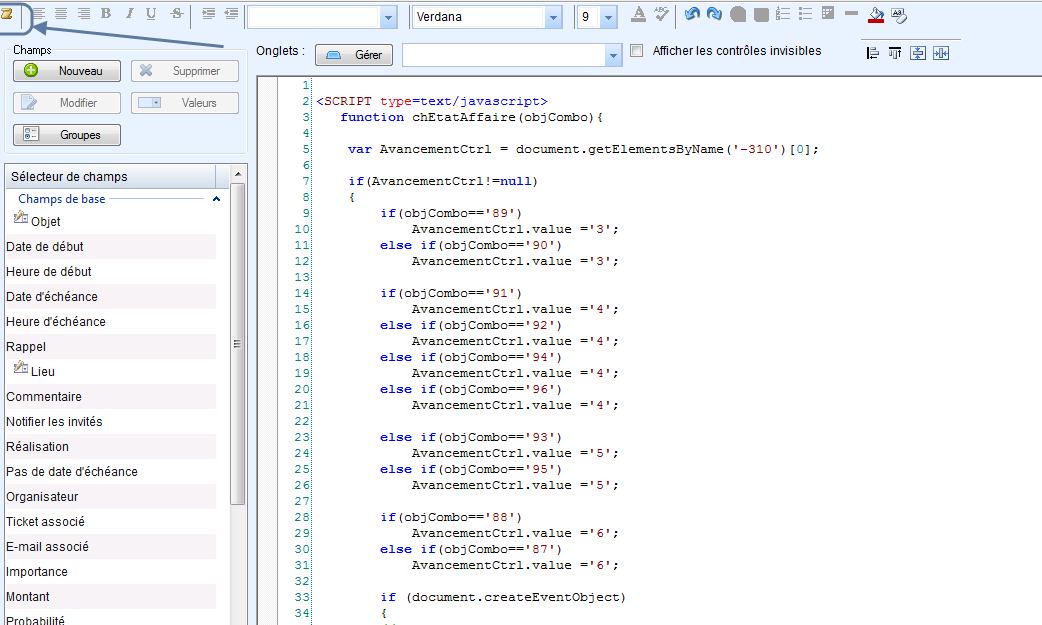Select the Importance field
Screen dimensions: 1042x625
point(111,572)
